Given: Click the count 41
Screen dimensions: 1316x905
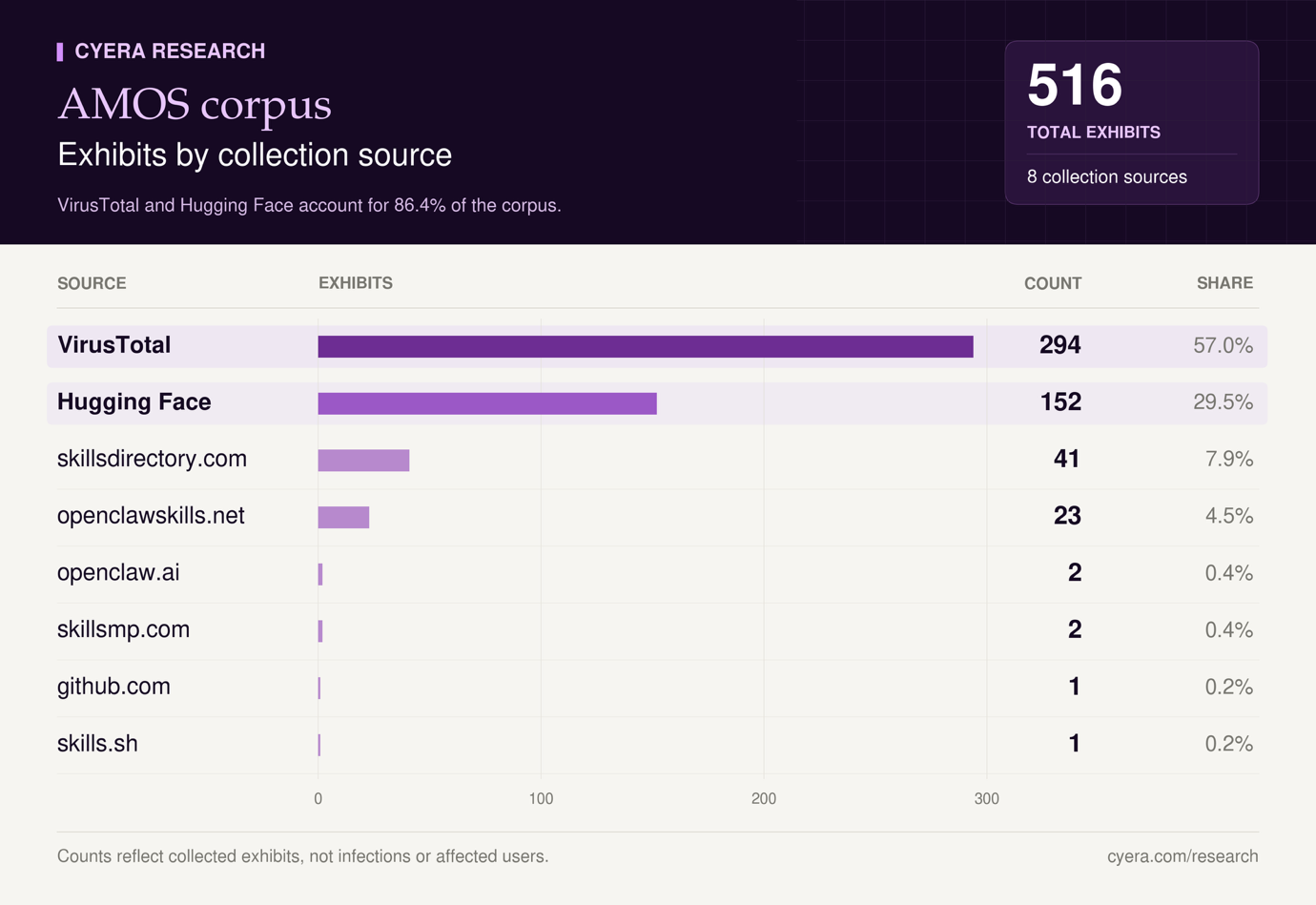Looking at the screenshot, I should click(1067, 460).
